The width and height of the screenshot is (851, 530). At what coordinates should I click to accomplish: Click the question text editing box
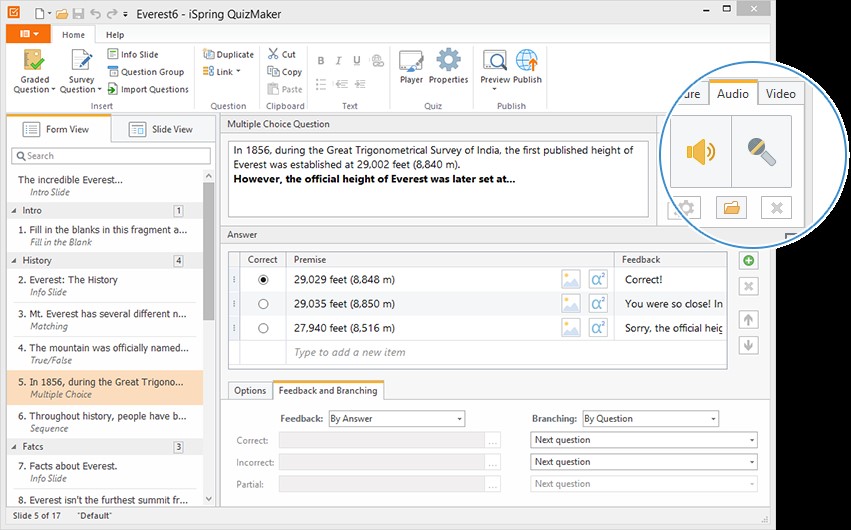point(438,179)
